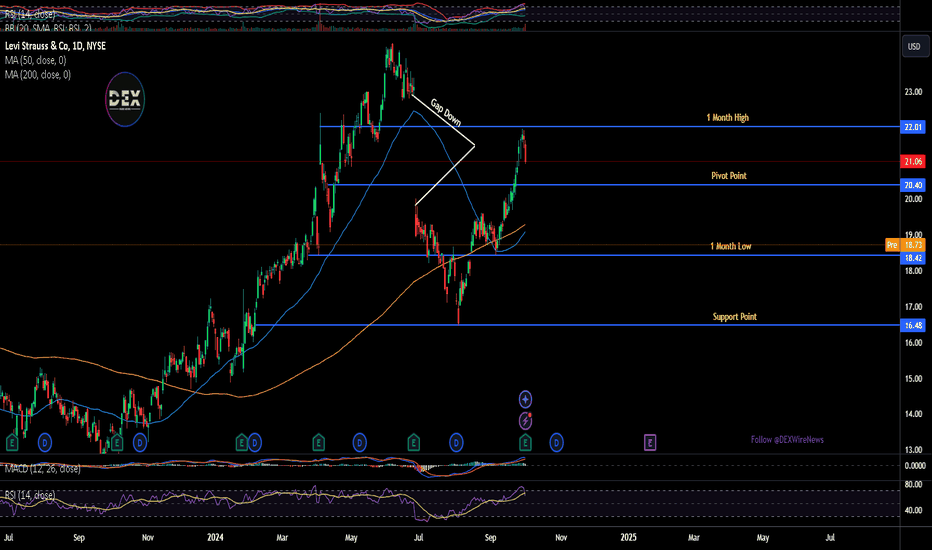Click the 16.48 support price label

(x=913, y=325)
